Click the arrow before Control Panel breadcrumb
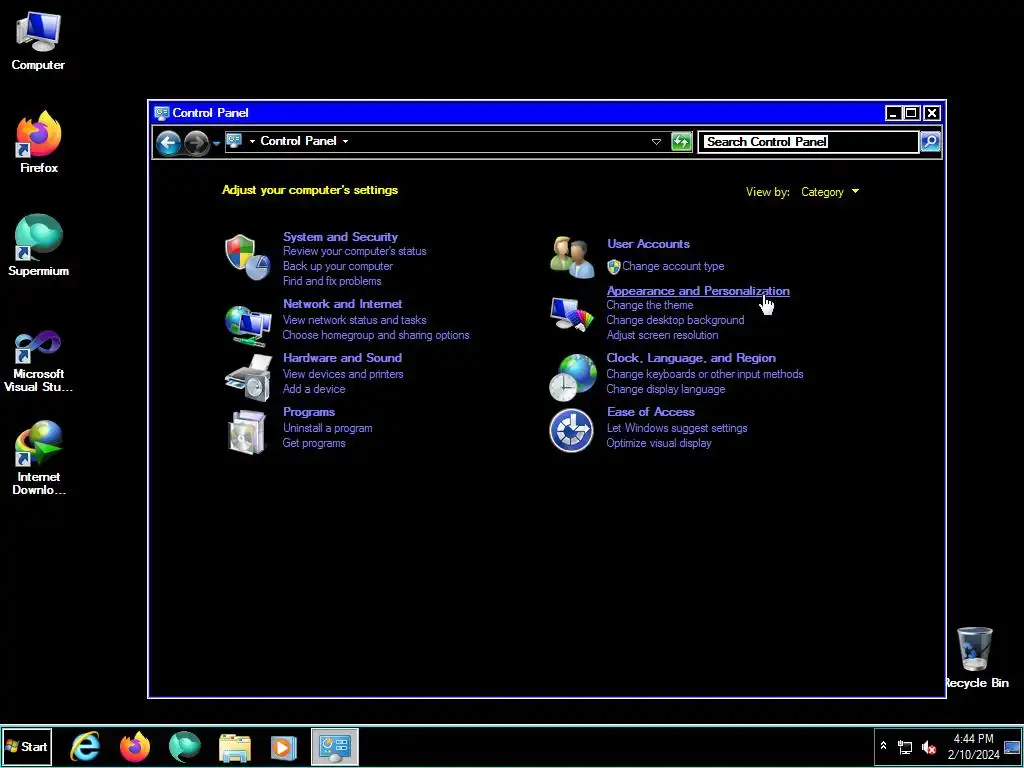Viewport: 1024px width, 768px height. click(252, 142)
